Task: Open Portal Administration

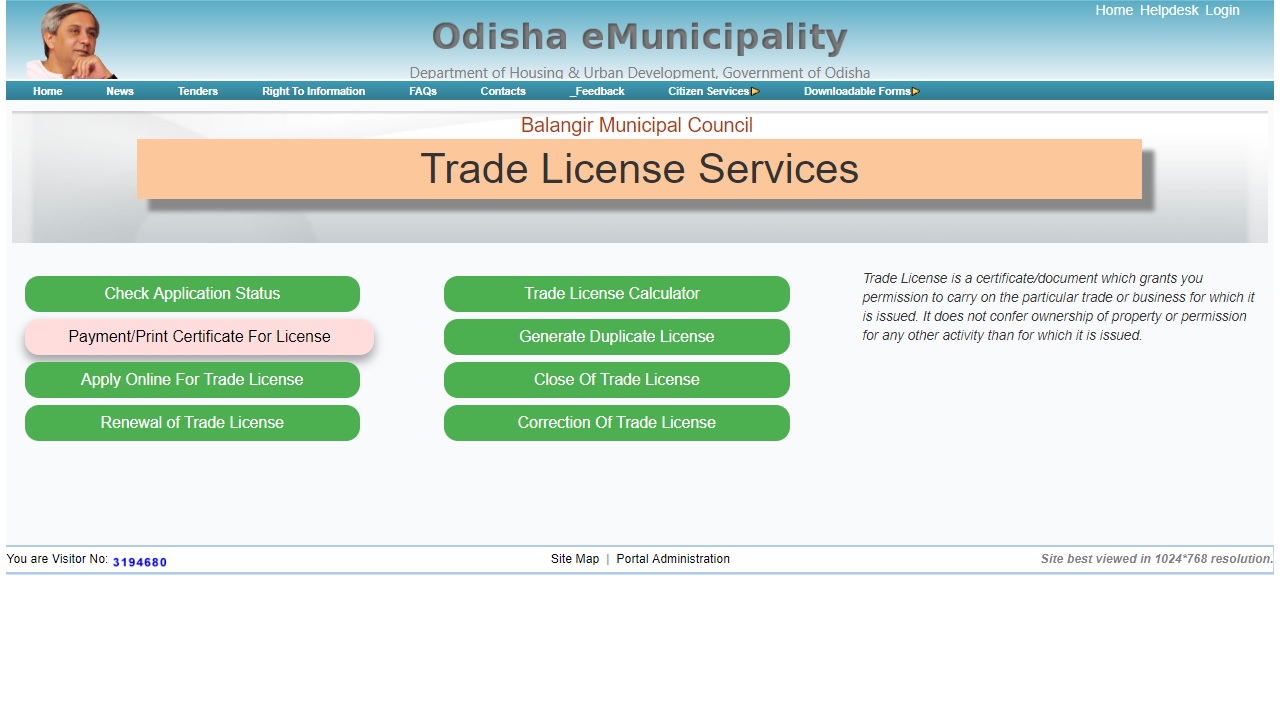Action: pos(672,559)
